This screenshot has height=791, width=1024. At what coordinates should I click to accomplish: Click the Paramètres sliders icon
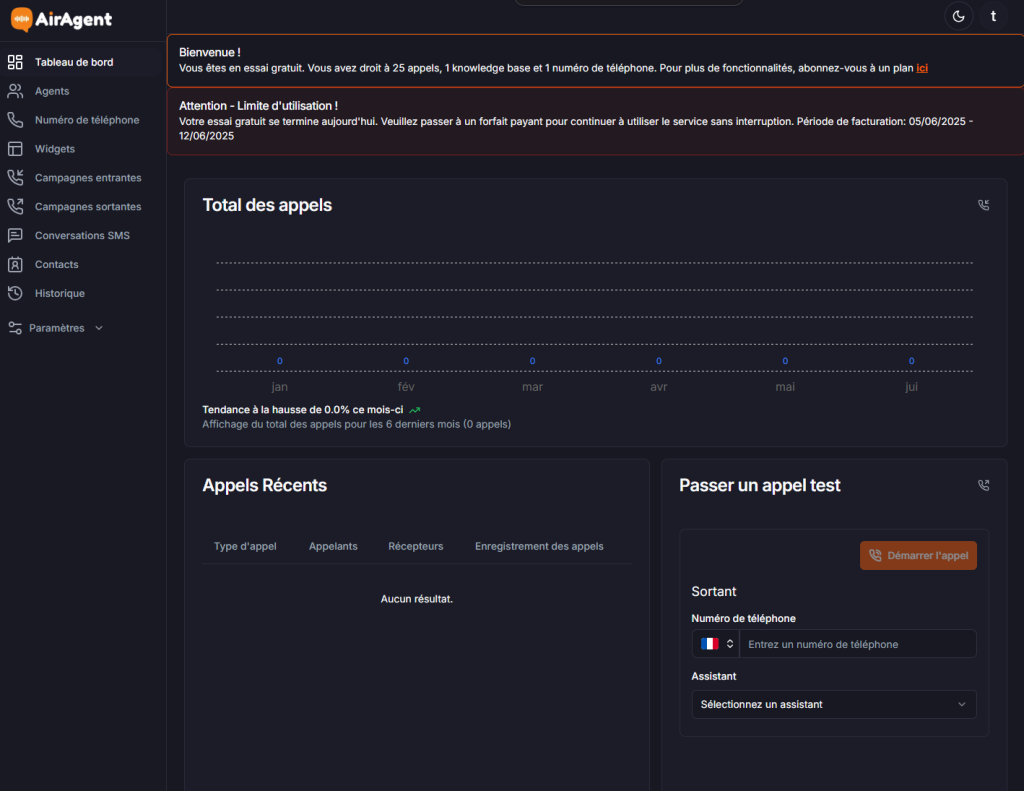point(15,328)
